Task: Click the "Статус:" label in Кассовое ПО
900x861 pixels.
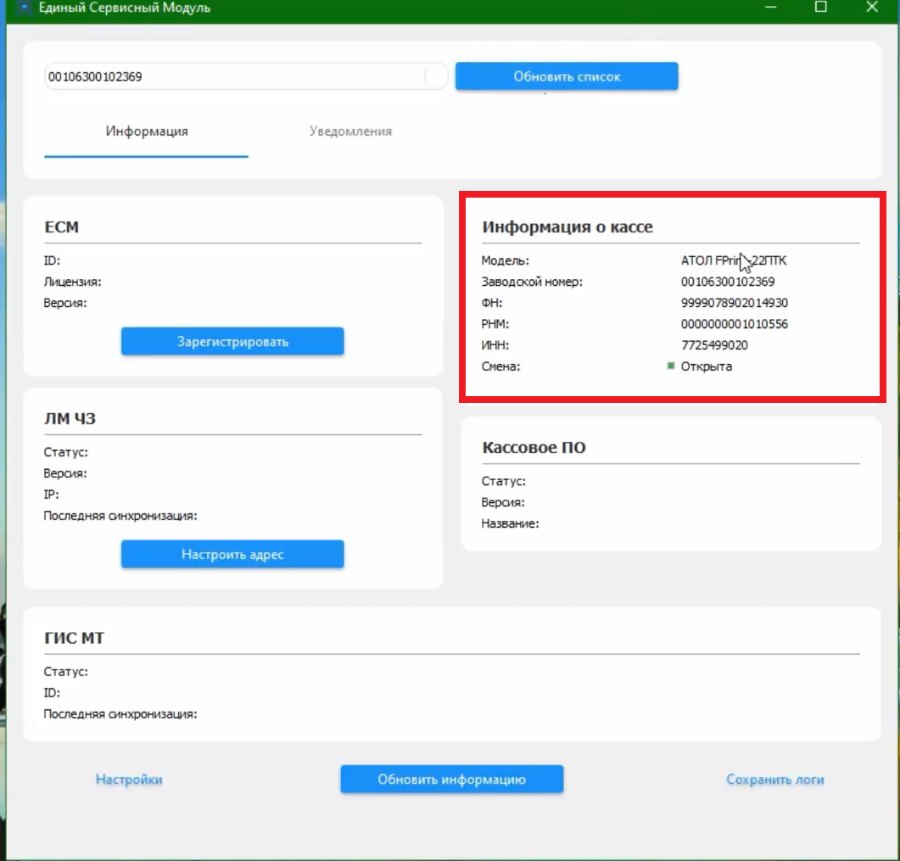Action: (x=503, y=481)
